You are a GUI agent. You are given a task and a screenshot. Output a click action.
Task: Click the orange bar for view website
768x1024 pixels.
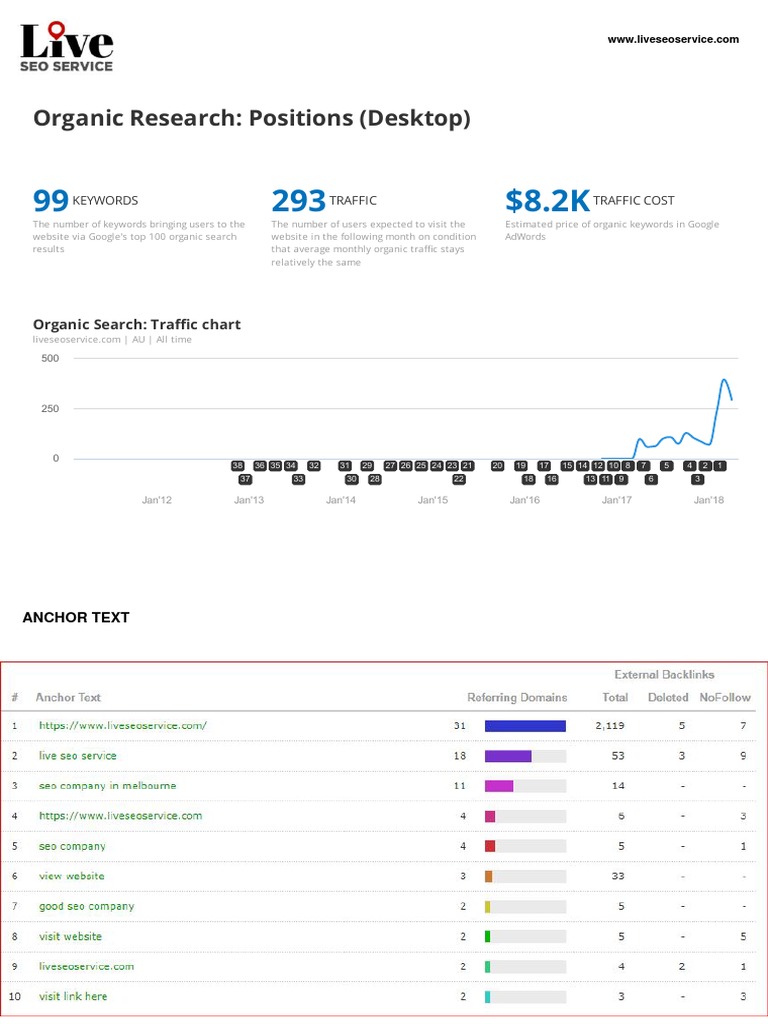(488, 876)
